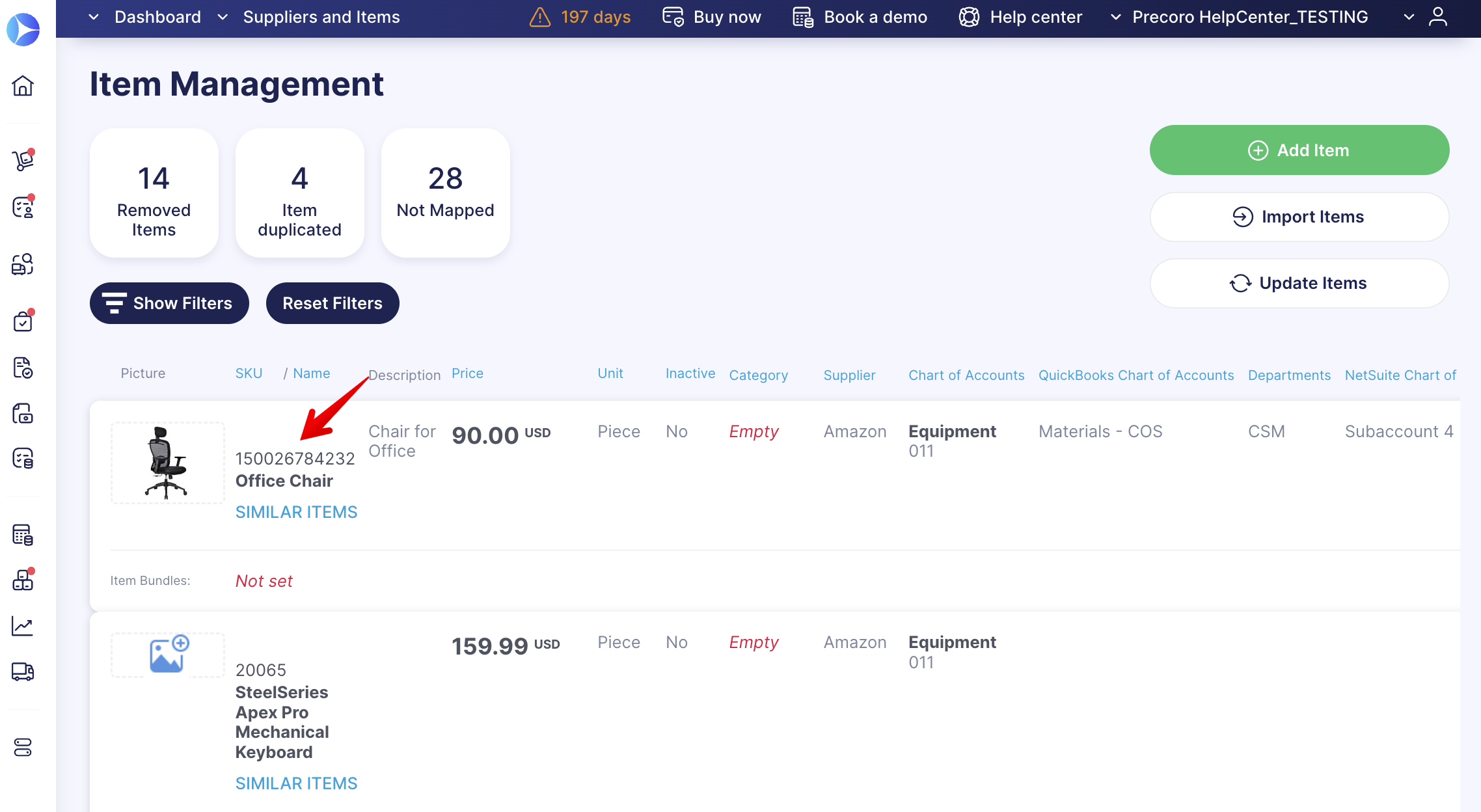
Task: Open the Home sidebar icon
Action: (x=23, y=85)
